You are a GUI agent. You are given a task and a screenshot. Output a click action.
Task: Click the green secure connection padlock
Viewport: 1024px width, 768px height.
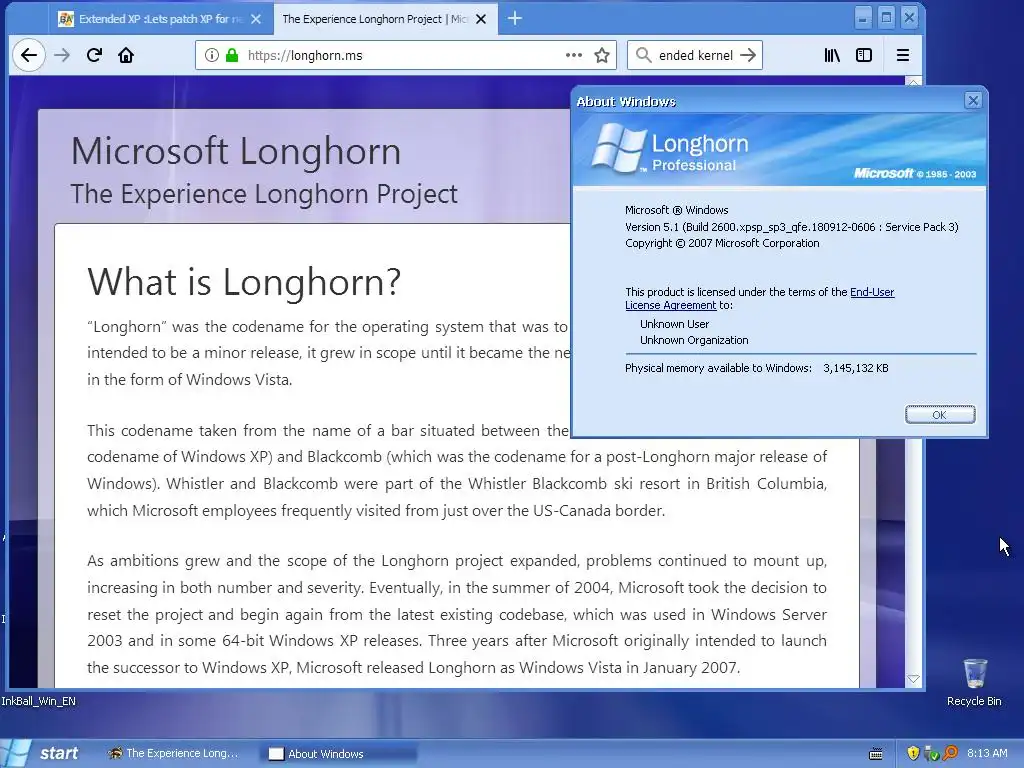click(x=232, y=56)
